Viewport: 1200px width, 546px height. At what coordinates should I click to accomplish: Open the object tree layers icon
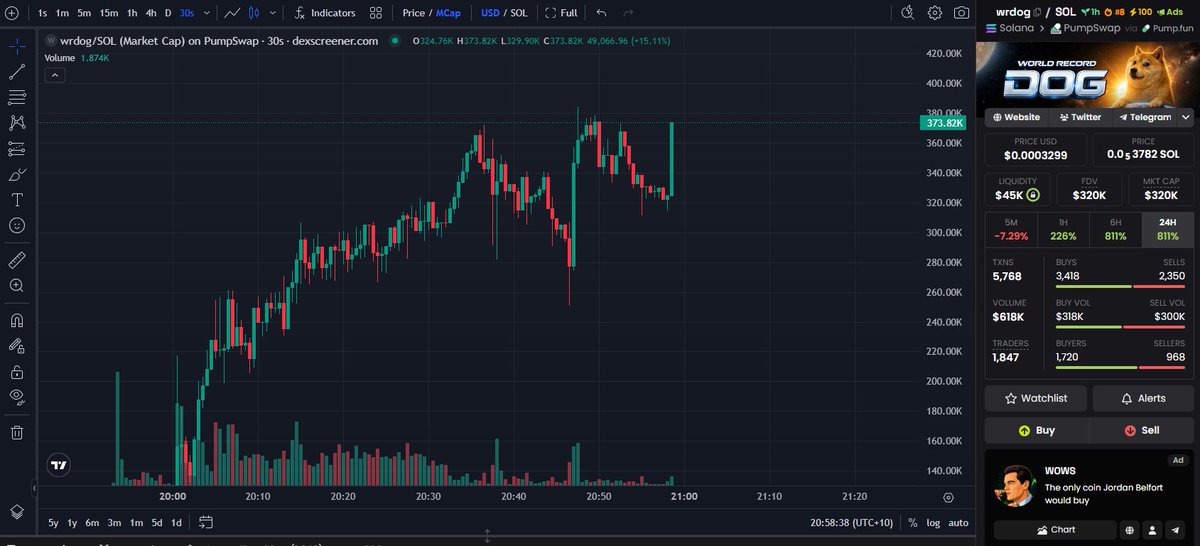(x=17, y=511)
